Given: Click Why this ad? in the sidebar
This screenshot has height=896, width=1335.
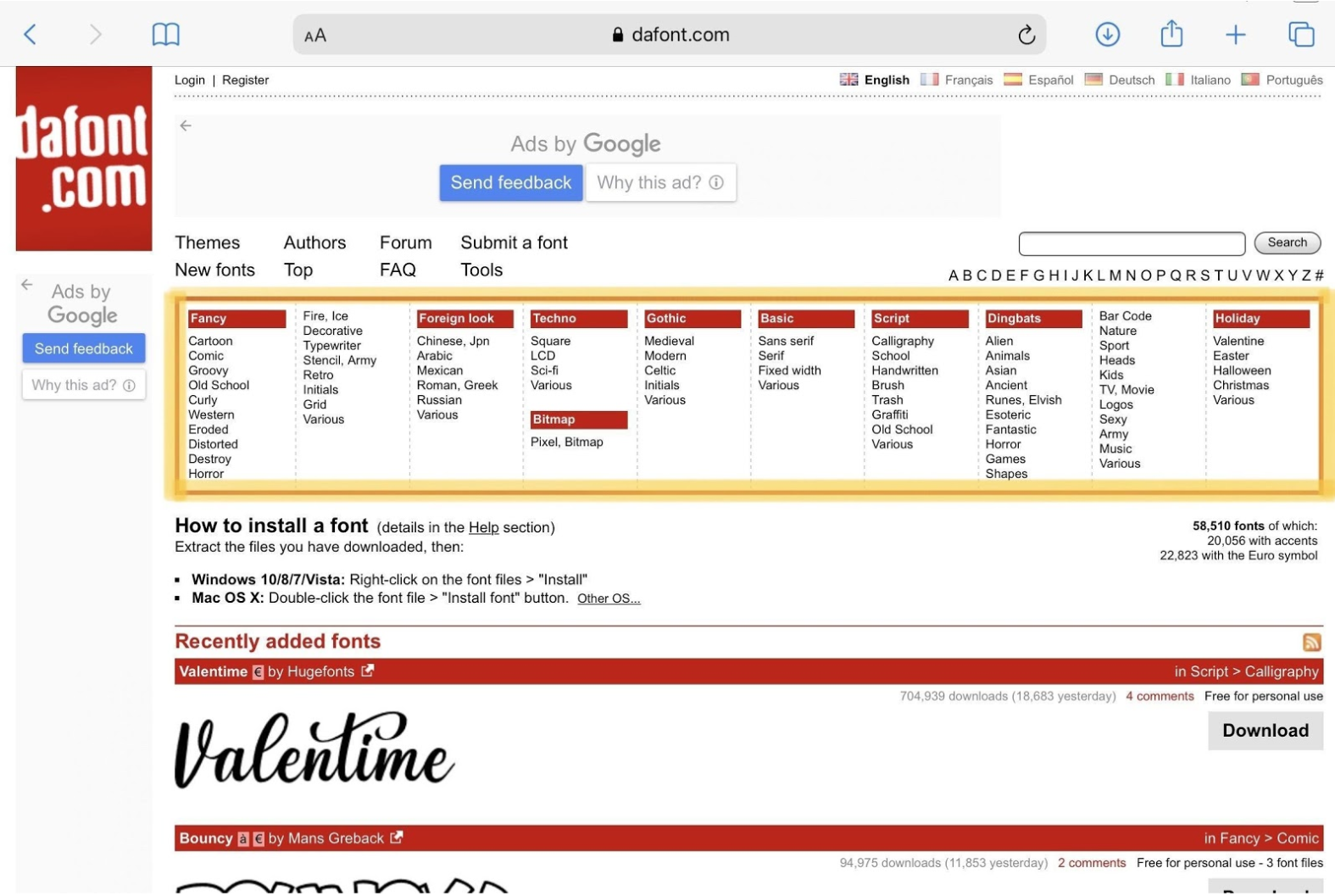Looking at the screenshot, I should (84, 385).
